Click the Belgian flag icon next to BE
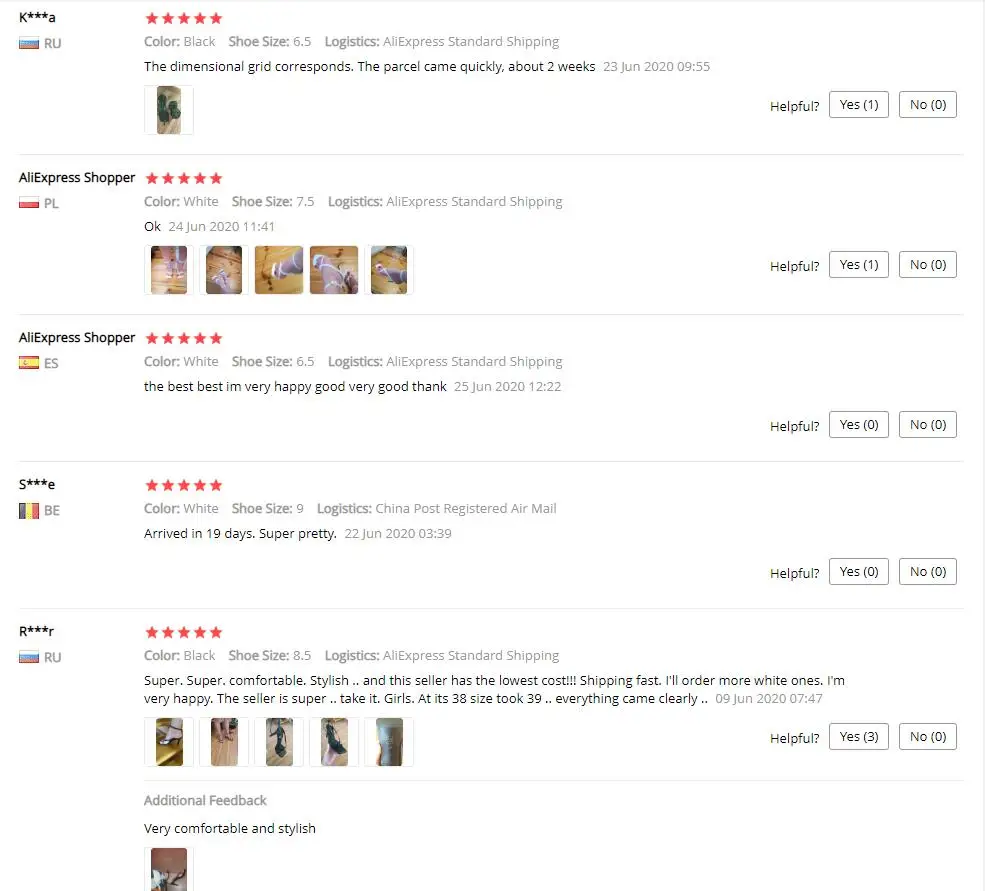 [x=29, y=511]
